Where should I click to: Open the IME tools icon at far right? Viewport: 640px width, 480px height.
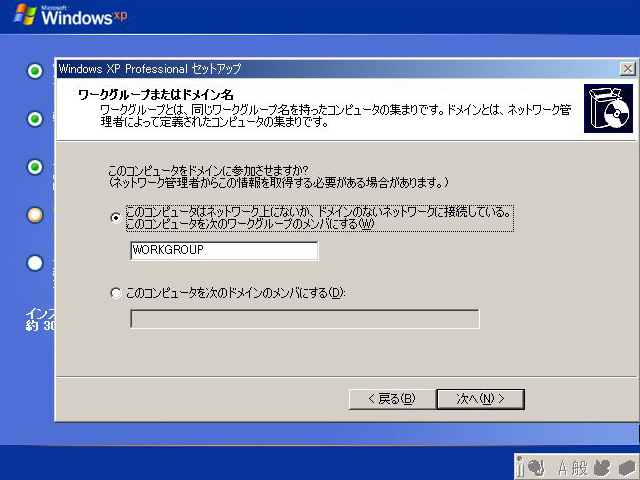[x=627, y=468]
